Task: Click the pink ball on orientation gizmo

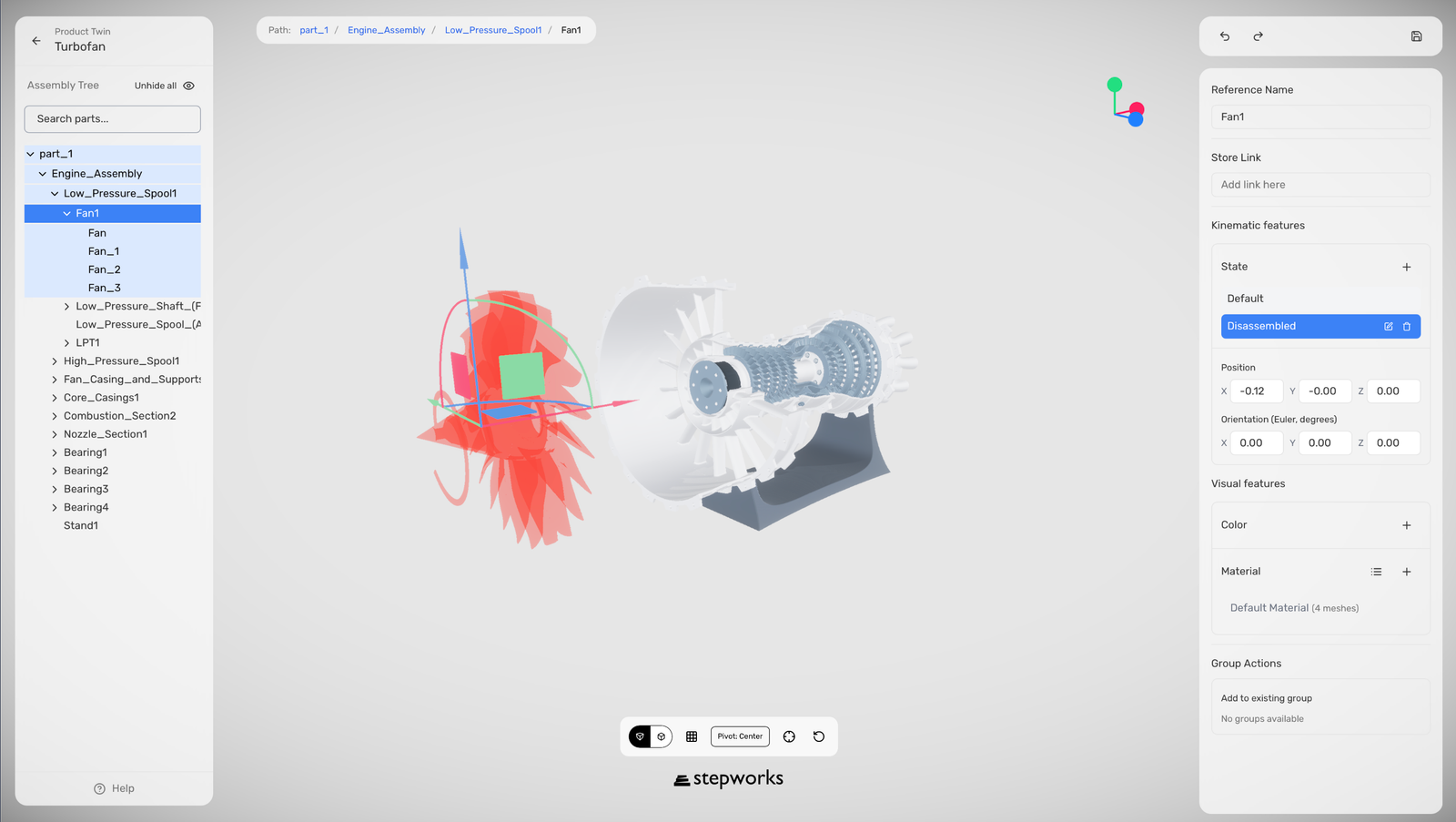Action: pos(1137,108)
